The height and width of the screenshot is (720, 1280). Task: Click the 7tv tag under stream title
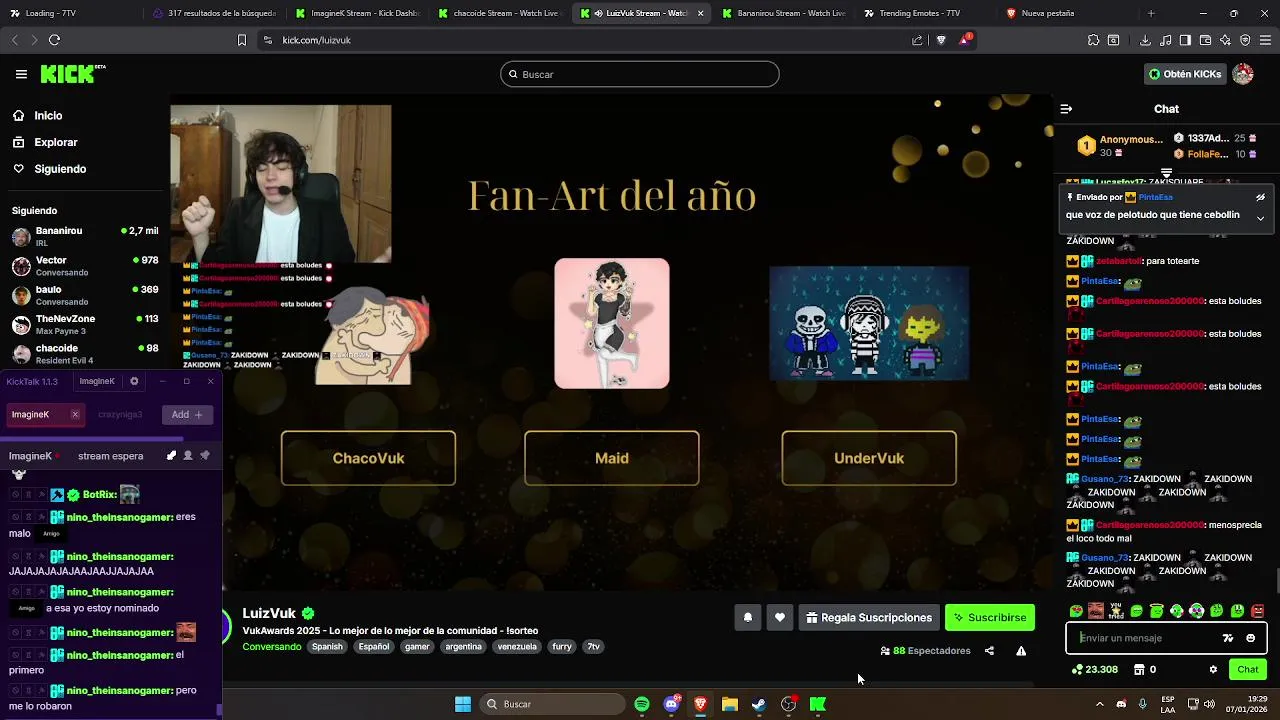click(x=593, y=647)
